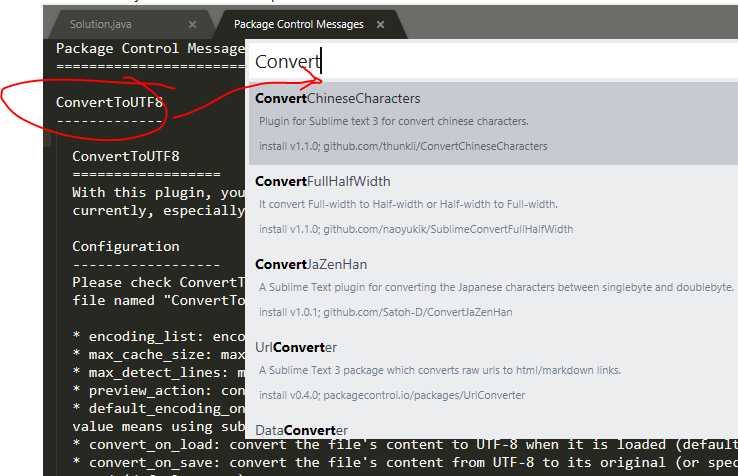Close the Package Control Messages tab
738x476 pixels.
pos(380,24)
